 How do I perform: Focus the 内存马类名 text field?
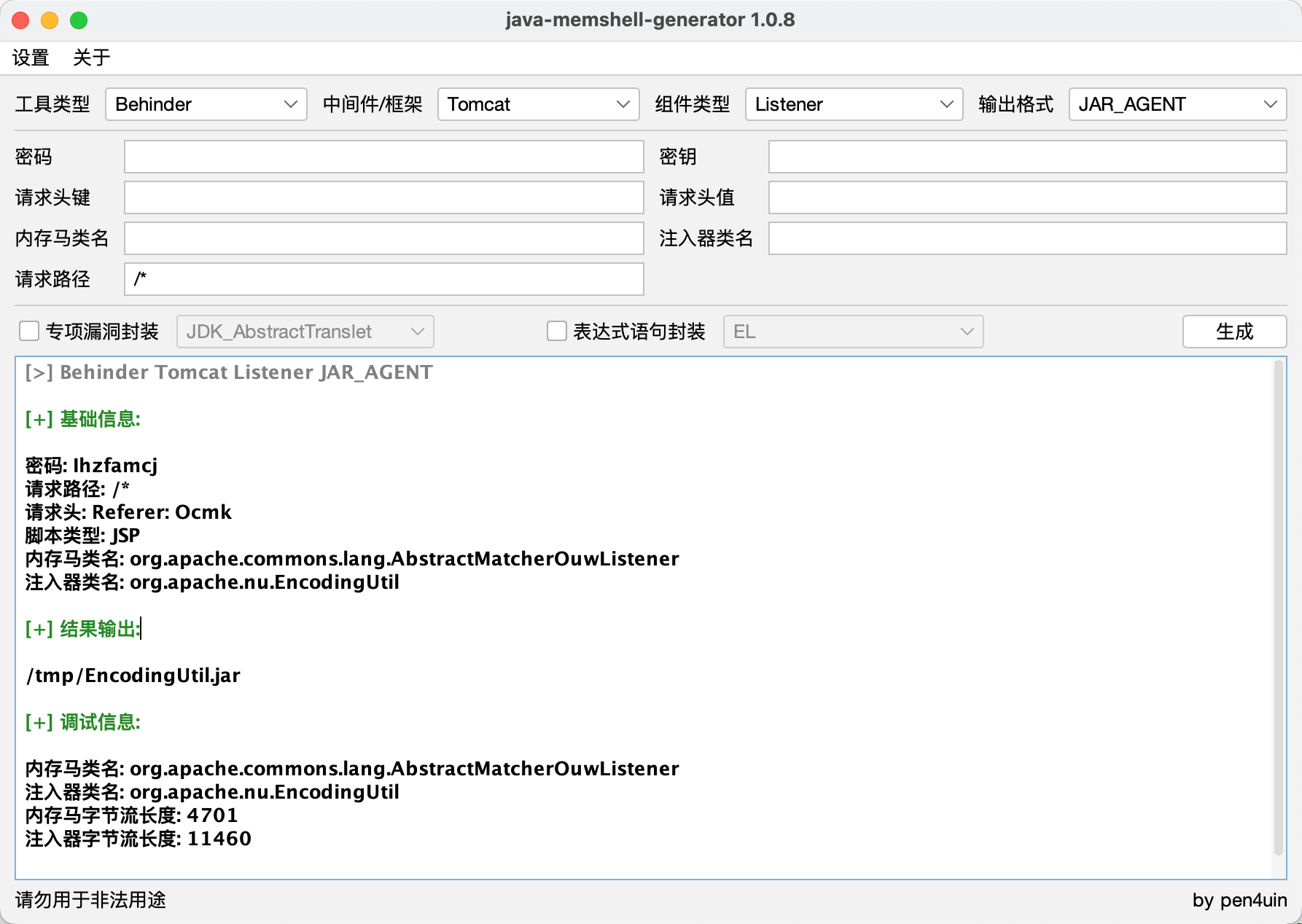point(384,238)
